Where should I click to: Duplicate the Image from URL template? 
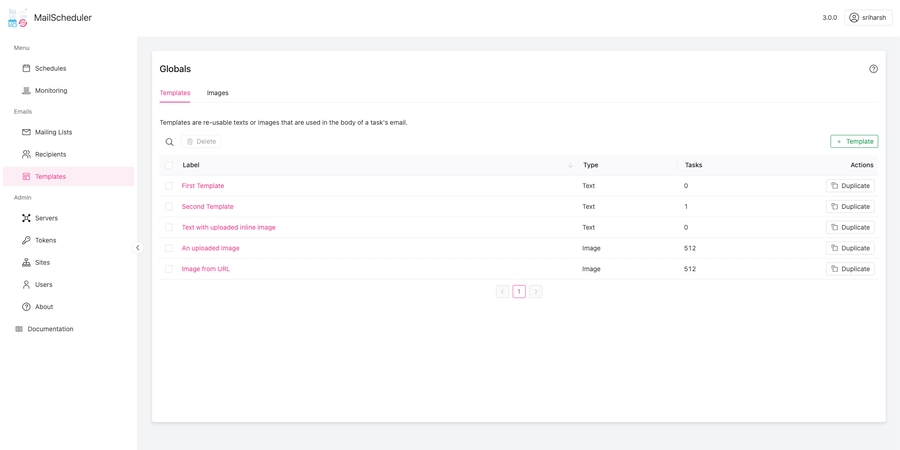click(850, 269)
